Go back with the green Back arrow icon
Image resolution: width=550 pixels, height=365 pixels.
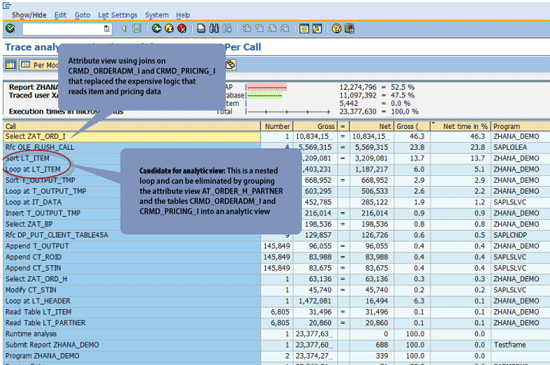click(x=156, y=28)
